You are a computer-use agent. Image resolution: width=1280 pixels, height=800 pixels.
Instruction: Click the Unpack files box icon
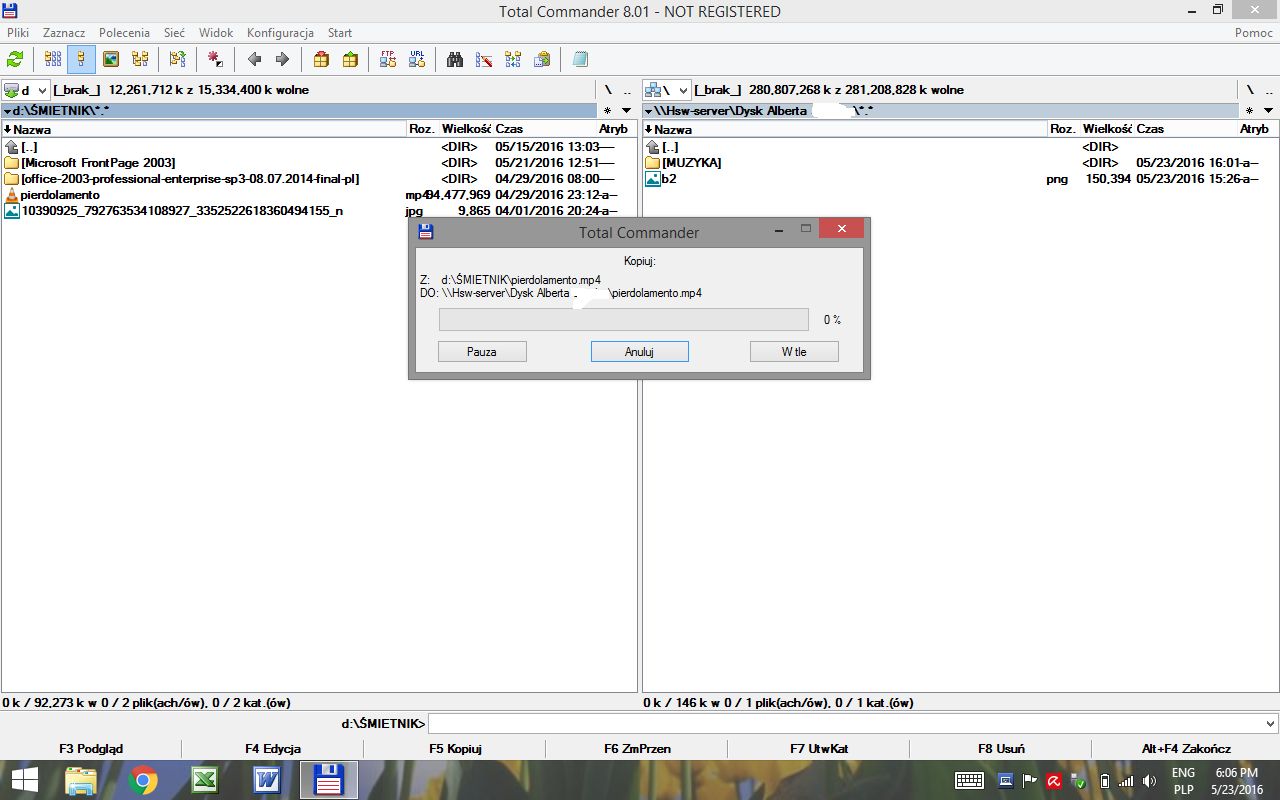tap(350, 59)
